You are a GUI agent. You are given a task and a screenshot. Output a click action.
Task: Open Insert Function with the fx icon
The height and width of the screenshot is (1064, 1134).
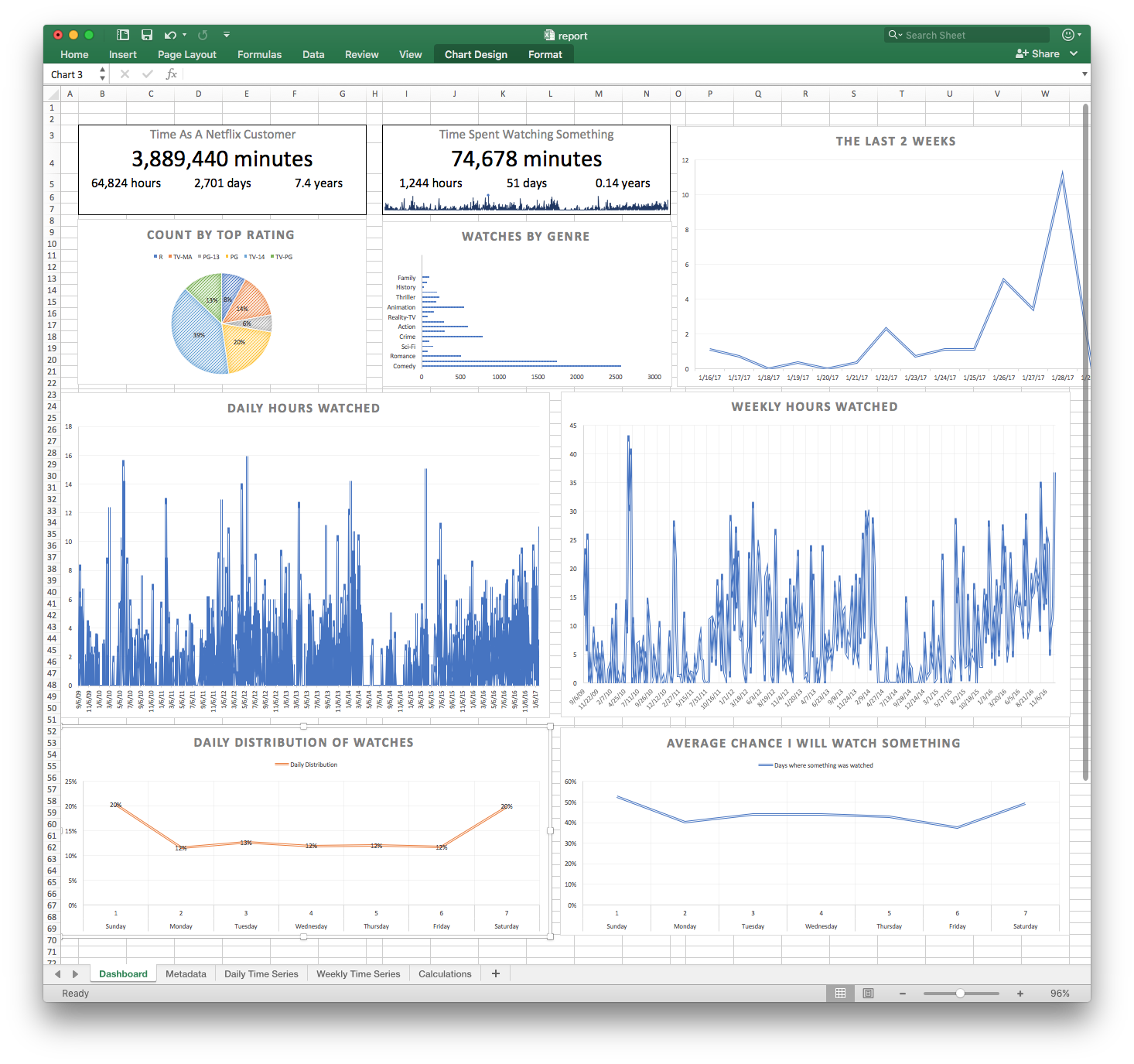[x=172, y=74]
